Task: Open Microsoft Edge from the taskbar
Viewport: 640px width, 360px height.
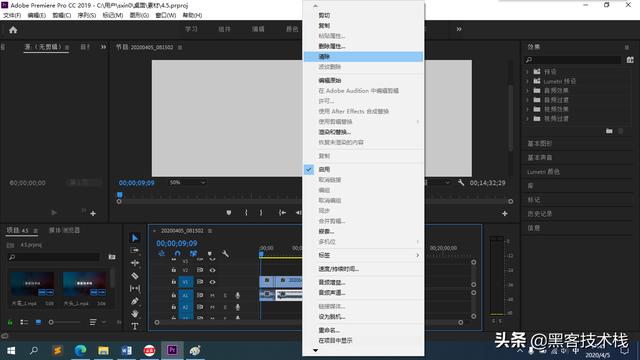Action: point(80,350)
